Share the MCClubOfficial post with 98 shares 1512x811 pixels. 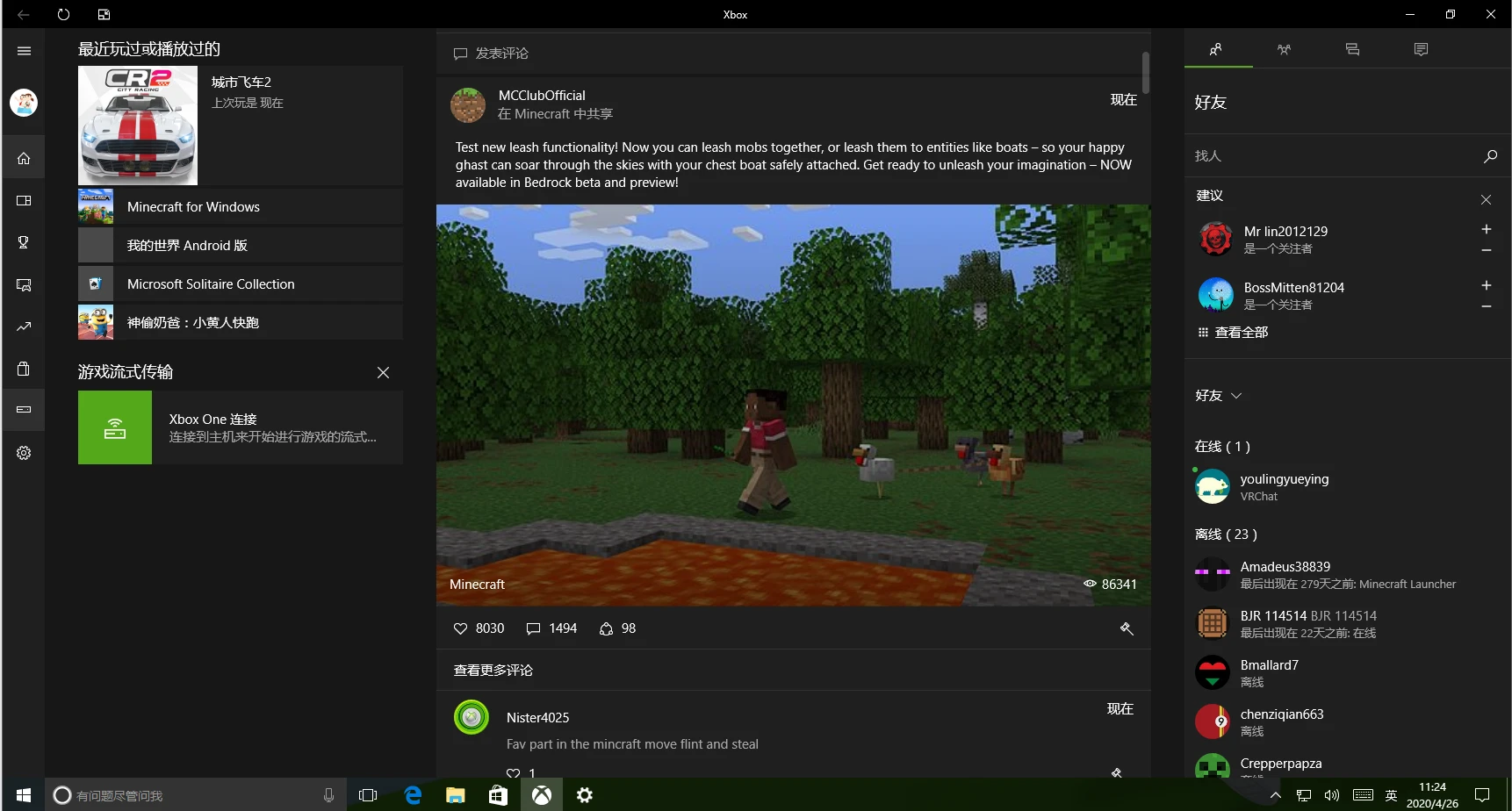[x=606, y=628]
